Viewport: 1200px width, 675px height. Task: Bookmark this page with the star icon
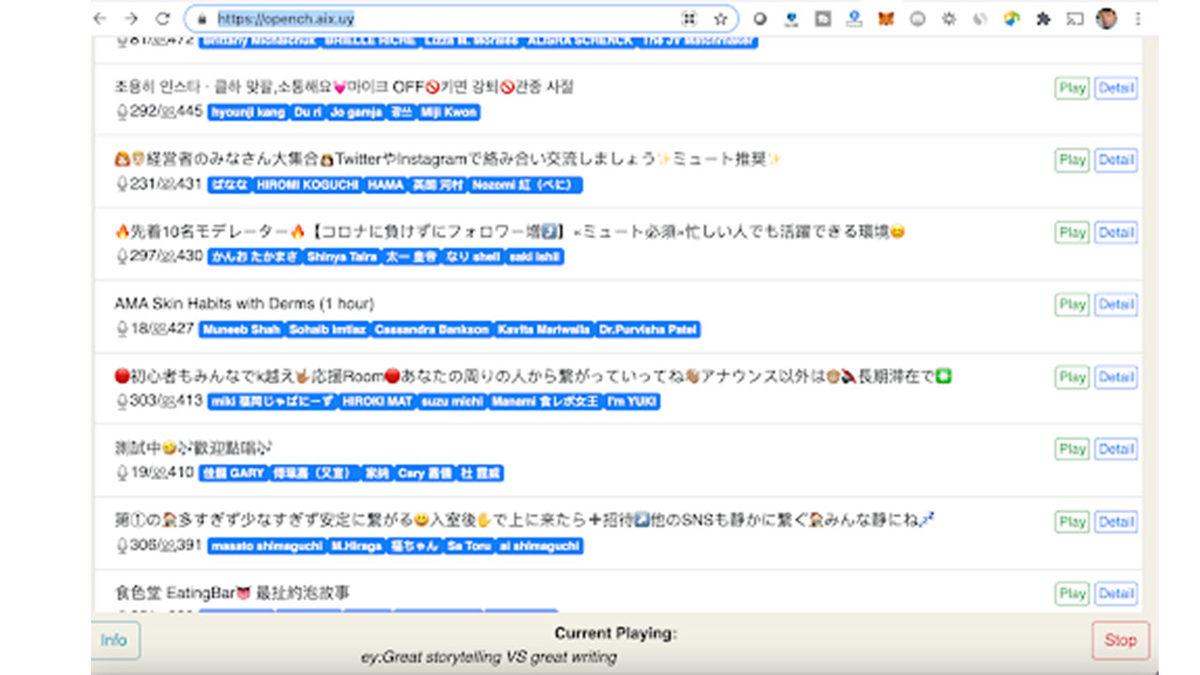click(x=720, y=19)
